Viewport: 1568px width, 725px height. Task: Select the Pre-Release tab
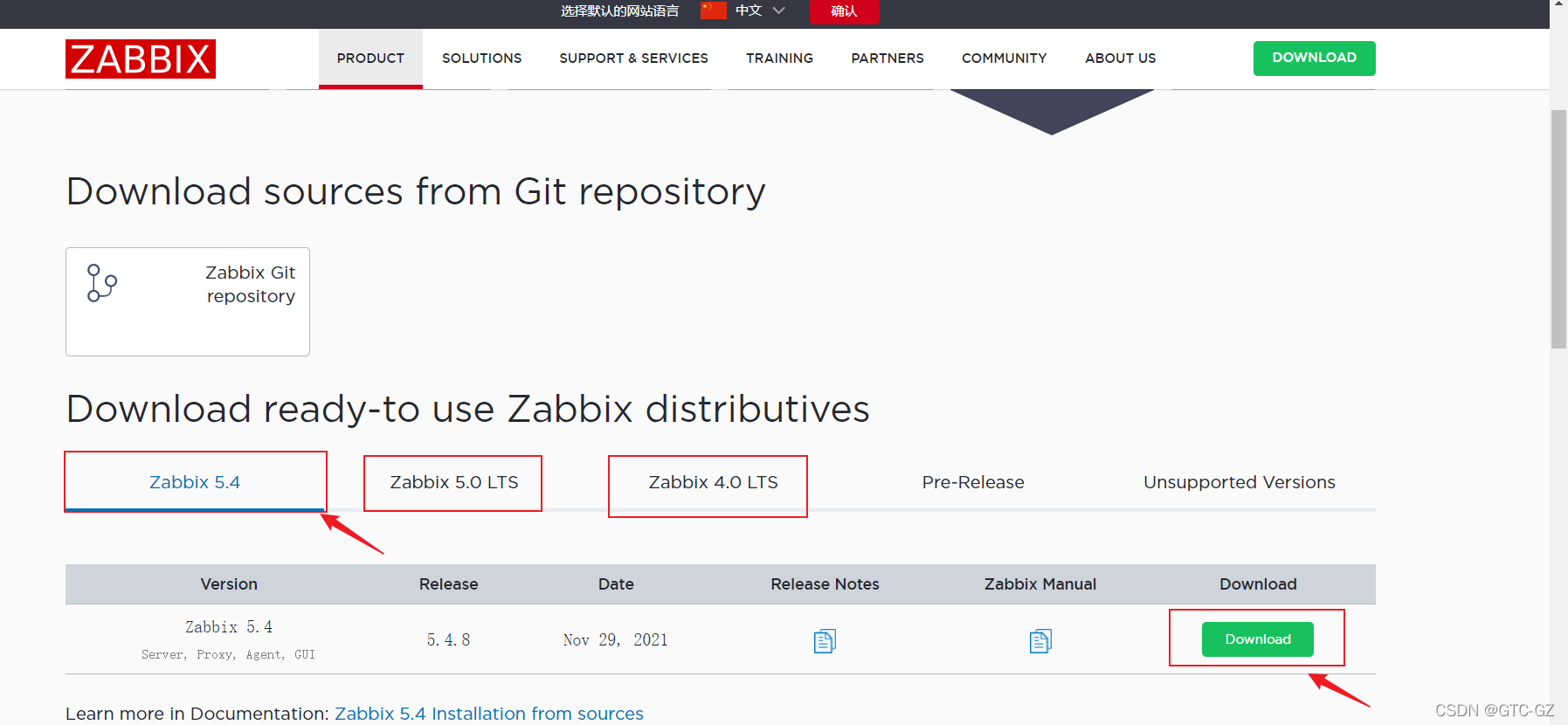pyautogui.click(x=973, y=482)
